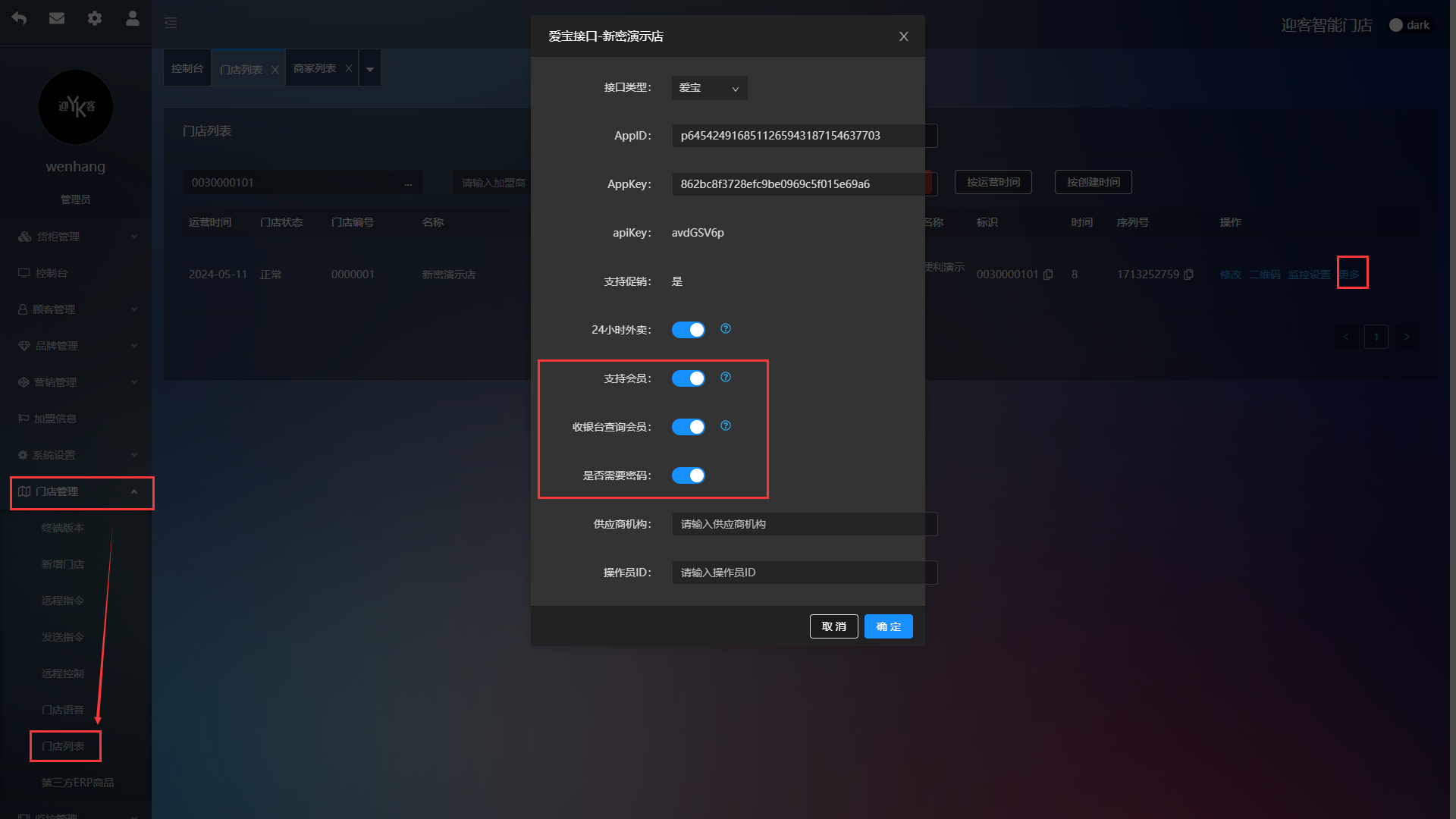
Task: Open the settings gear icon
Action: click(95, 18)
